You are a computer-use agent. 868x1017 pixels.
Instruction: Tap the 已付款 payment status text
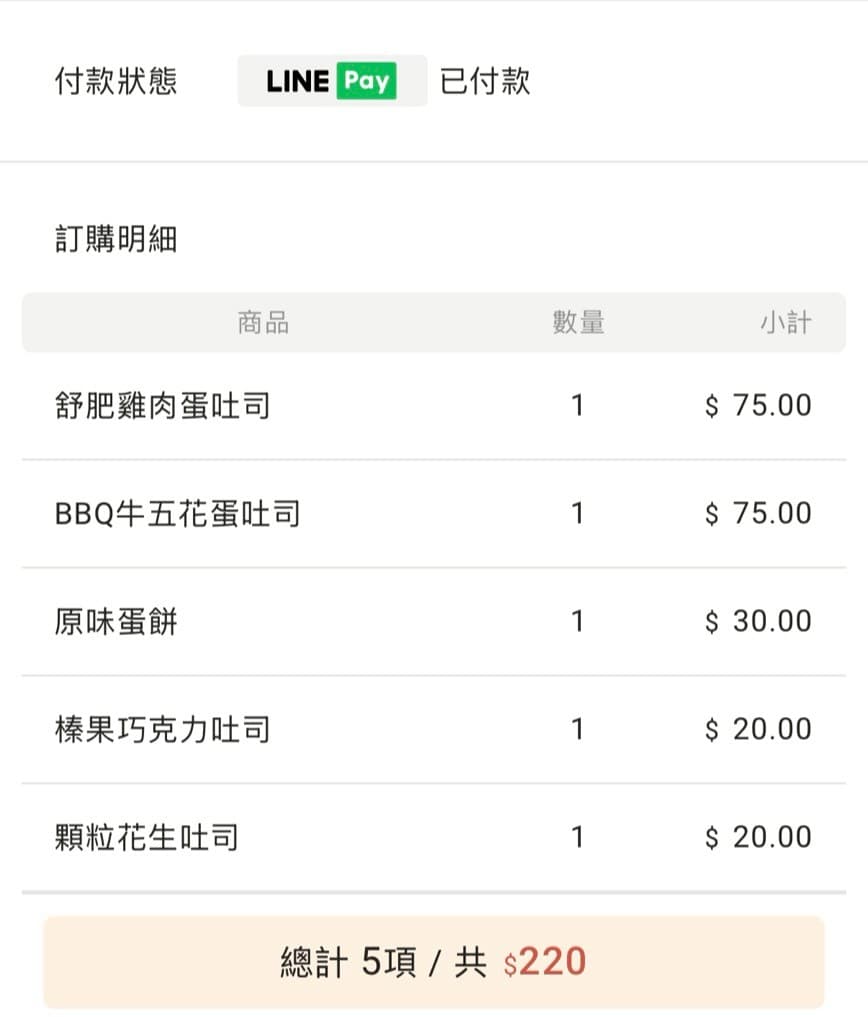point(485,81)
